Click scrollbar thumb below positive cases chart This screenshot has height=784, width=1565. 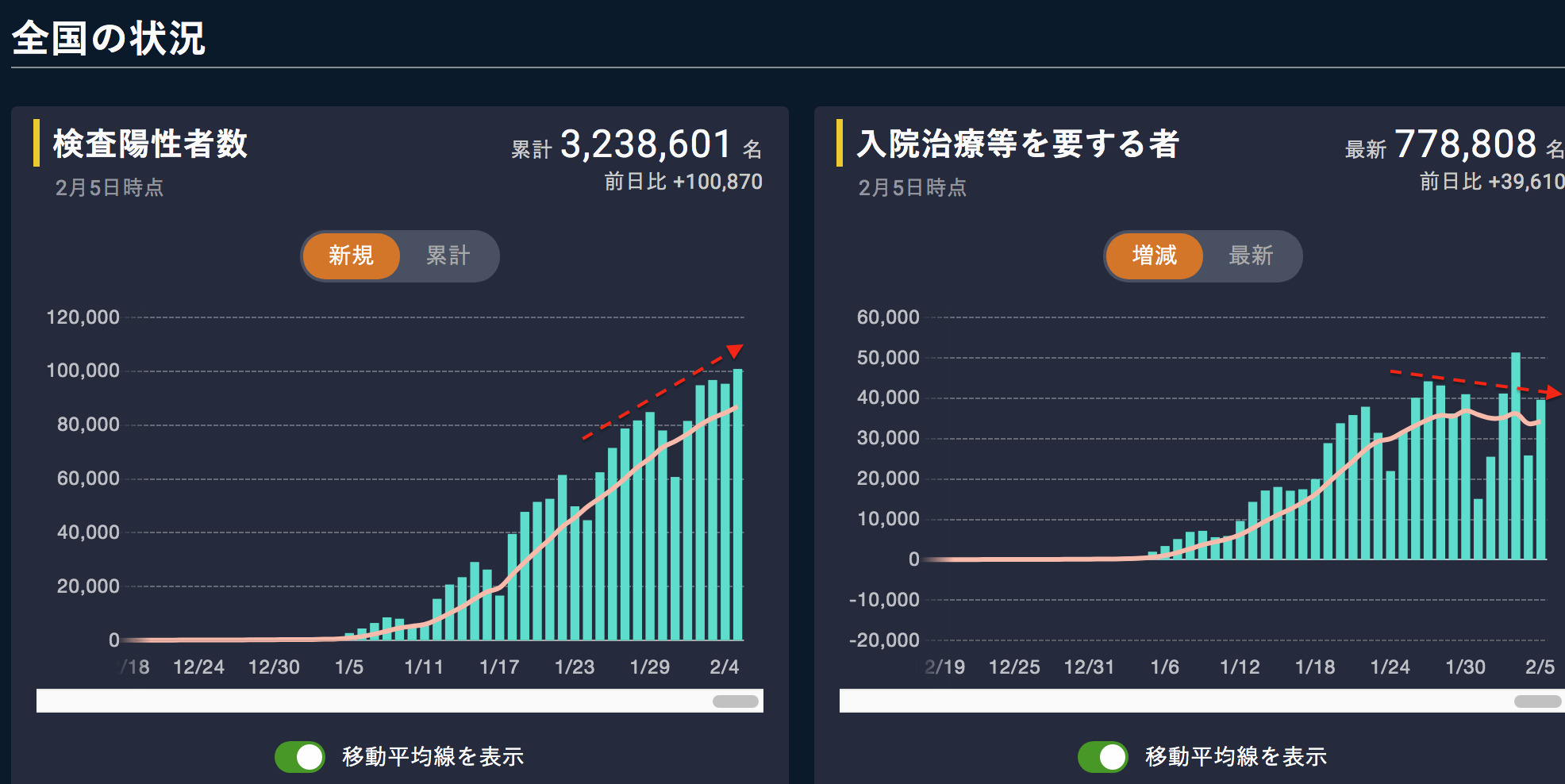pyautogui.click(x=735, y=701)
